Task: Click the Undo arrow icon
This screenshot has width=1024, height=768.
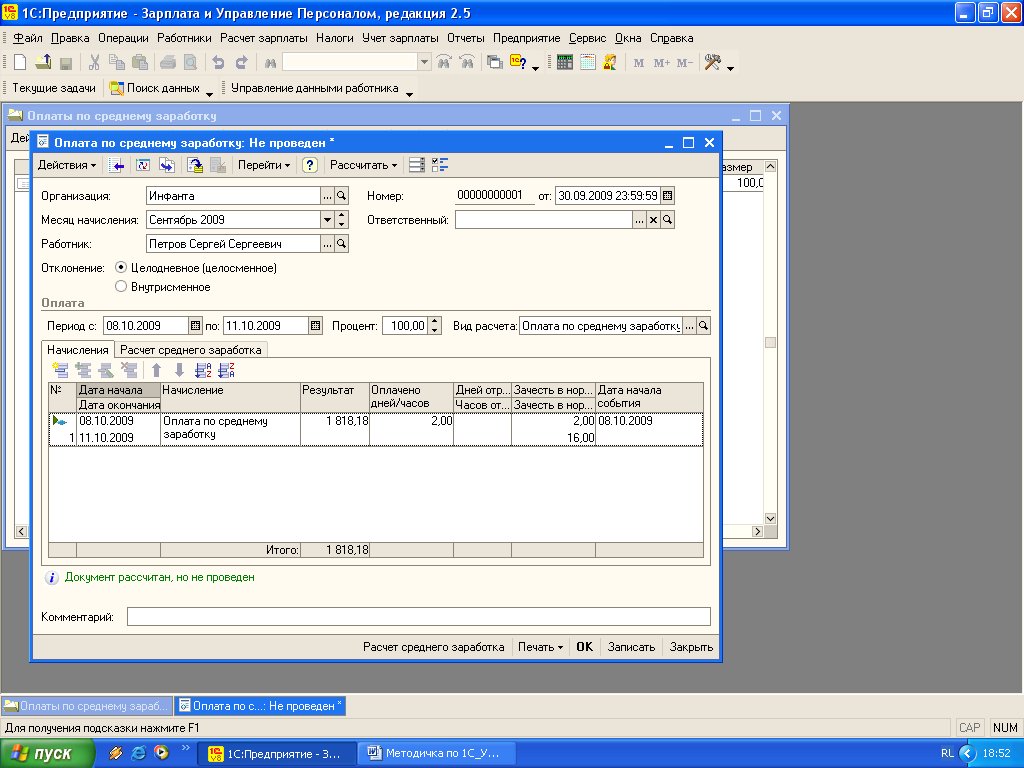Action: pos(218,62)
